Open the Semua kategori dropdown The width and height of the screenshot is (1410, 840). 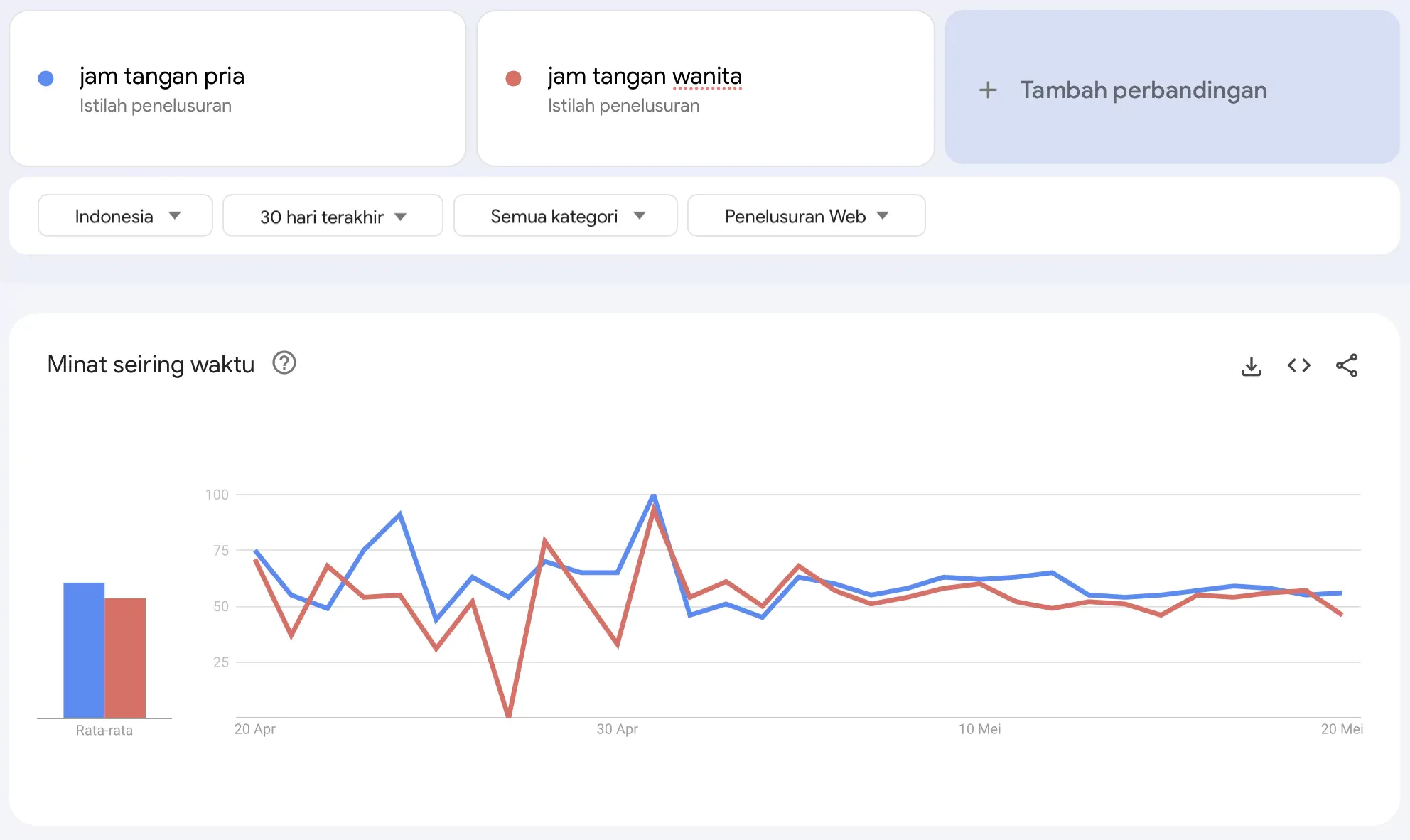tap(565, 215)
